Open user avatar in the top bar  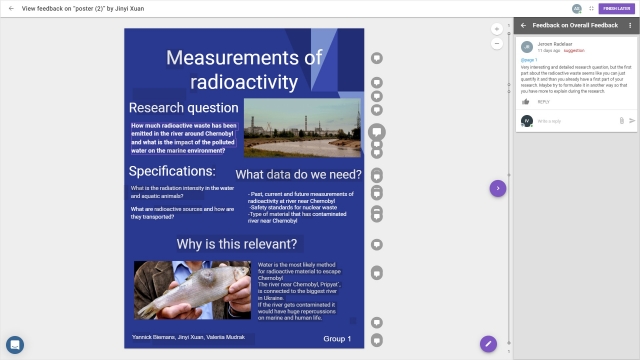click(576, 8)
